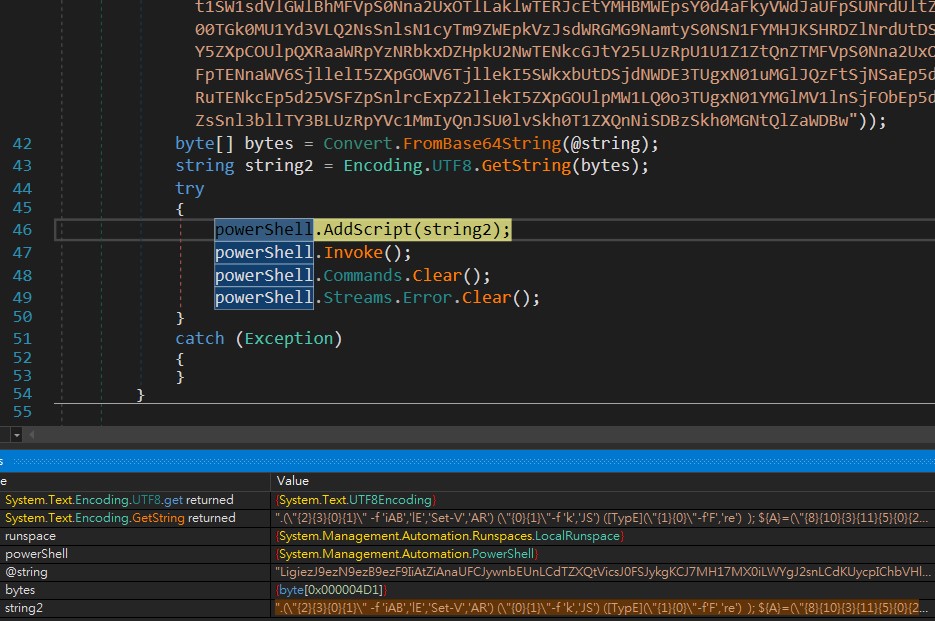Click the LocalRunspace value cell
The image size is (935, 621).
[450, 536]
